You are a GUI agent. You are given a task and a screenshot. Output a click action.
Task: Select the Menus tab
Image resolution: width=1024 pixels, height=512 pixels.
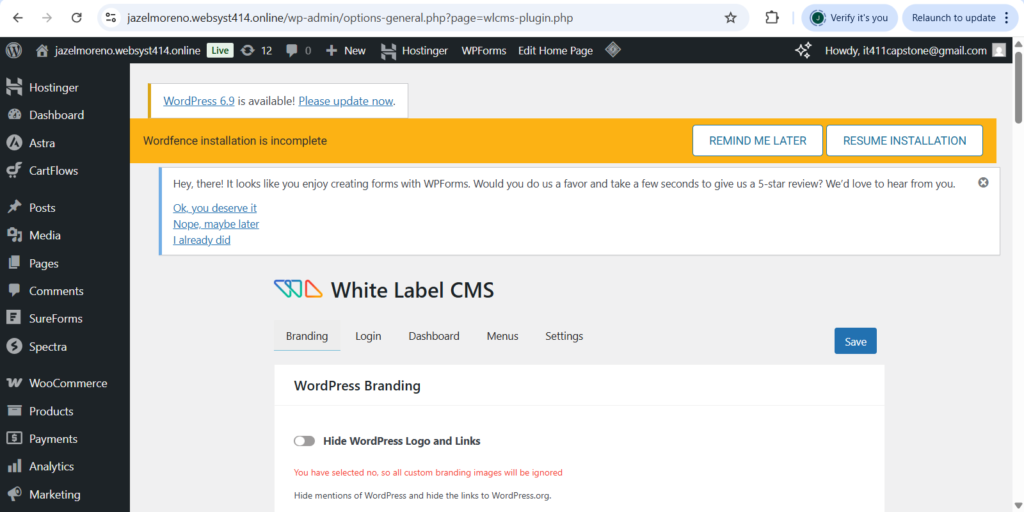coord(502,336)
